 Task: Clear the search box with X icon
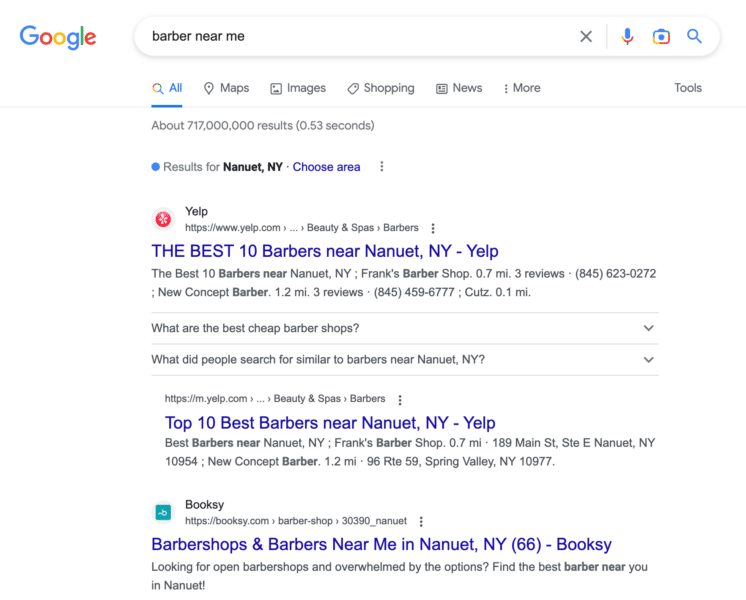pyautogui.click(x=586, y=37)
